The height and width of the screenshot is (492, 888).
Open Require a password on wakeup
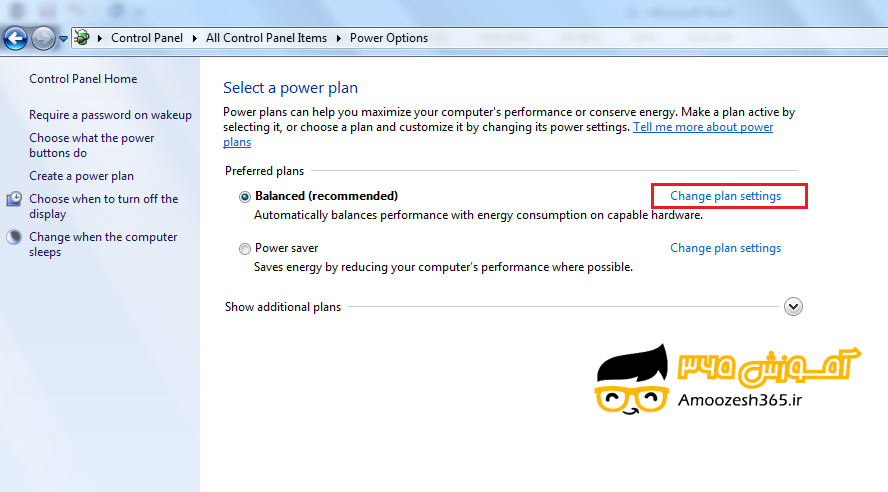tap(110, 115)
